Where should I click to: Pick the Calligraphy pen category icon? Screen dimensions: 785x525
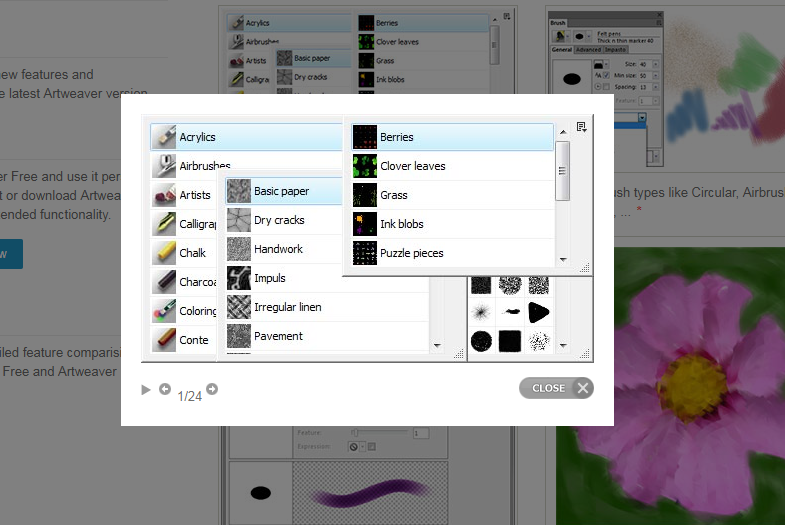coord(164,224)
